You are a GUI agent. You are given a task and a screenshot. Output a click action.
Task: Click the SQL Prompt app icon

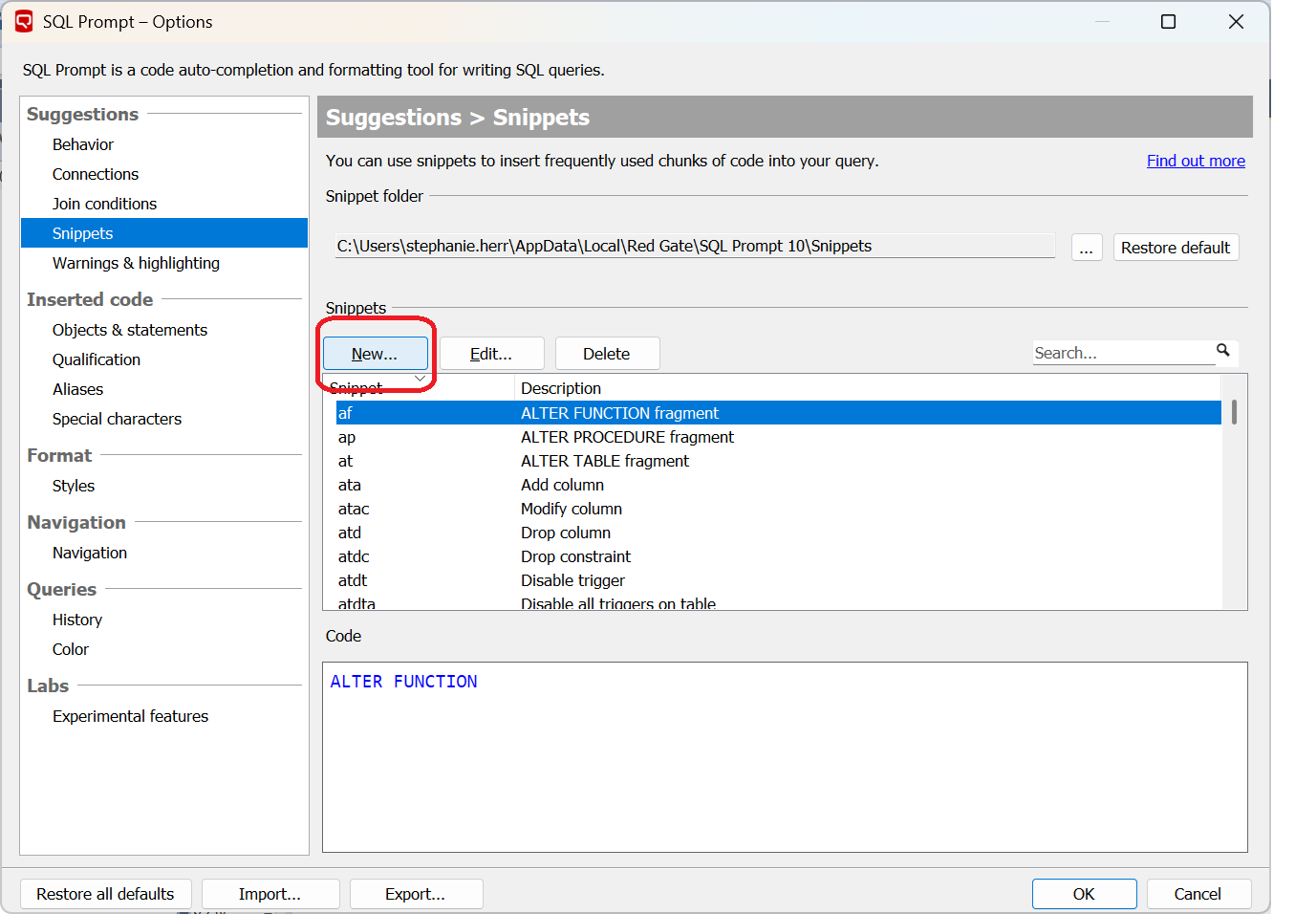(24, 21)
